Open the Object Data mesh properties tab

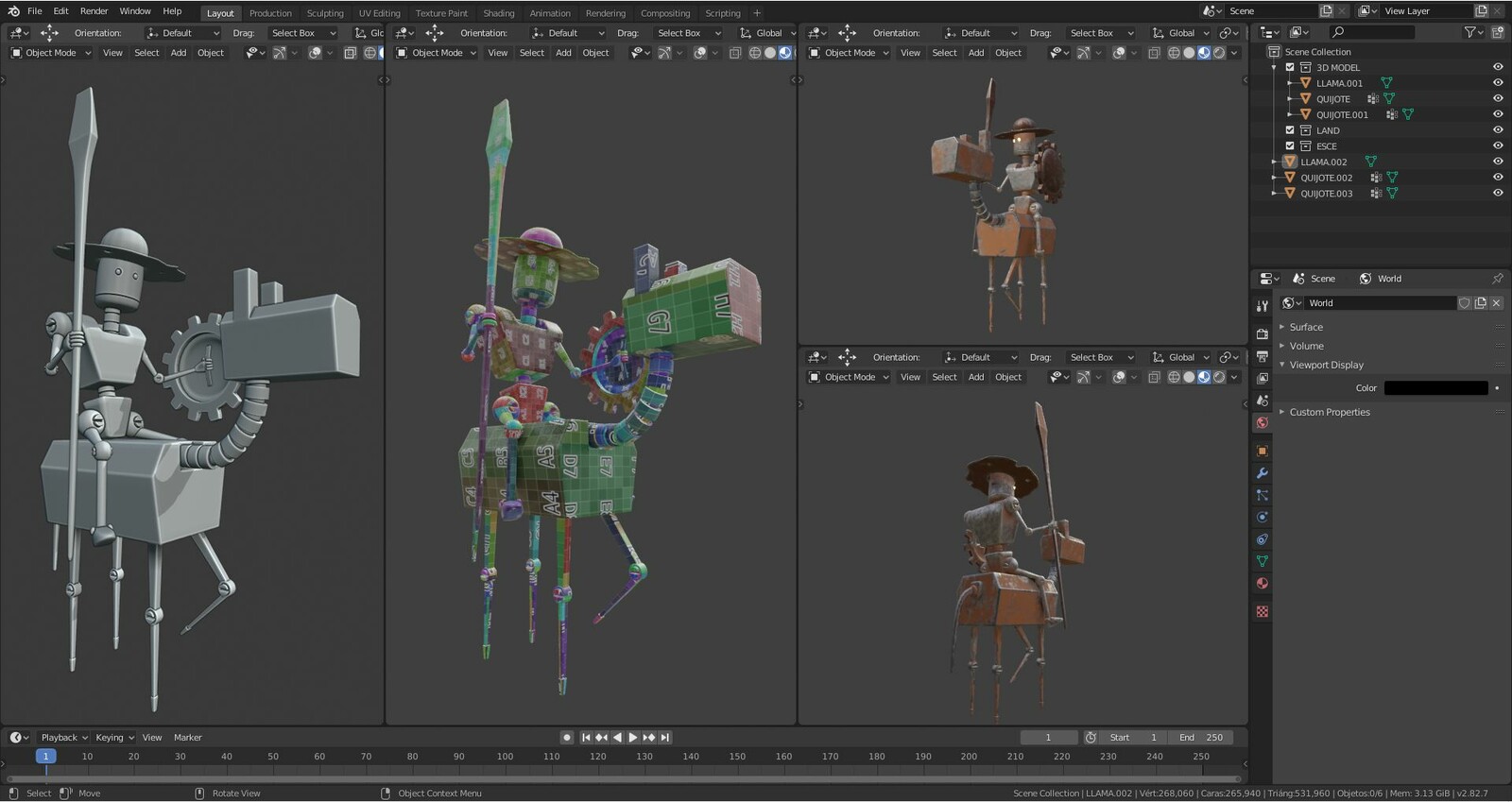click(x=1262, y=561)
